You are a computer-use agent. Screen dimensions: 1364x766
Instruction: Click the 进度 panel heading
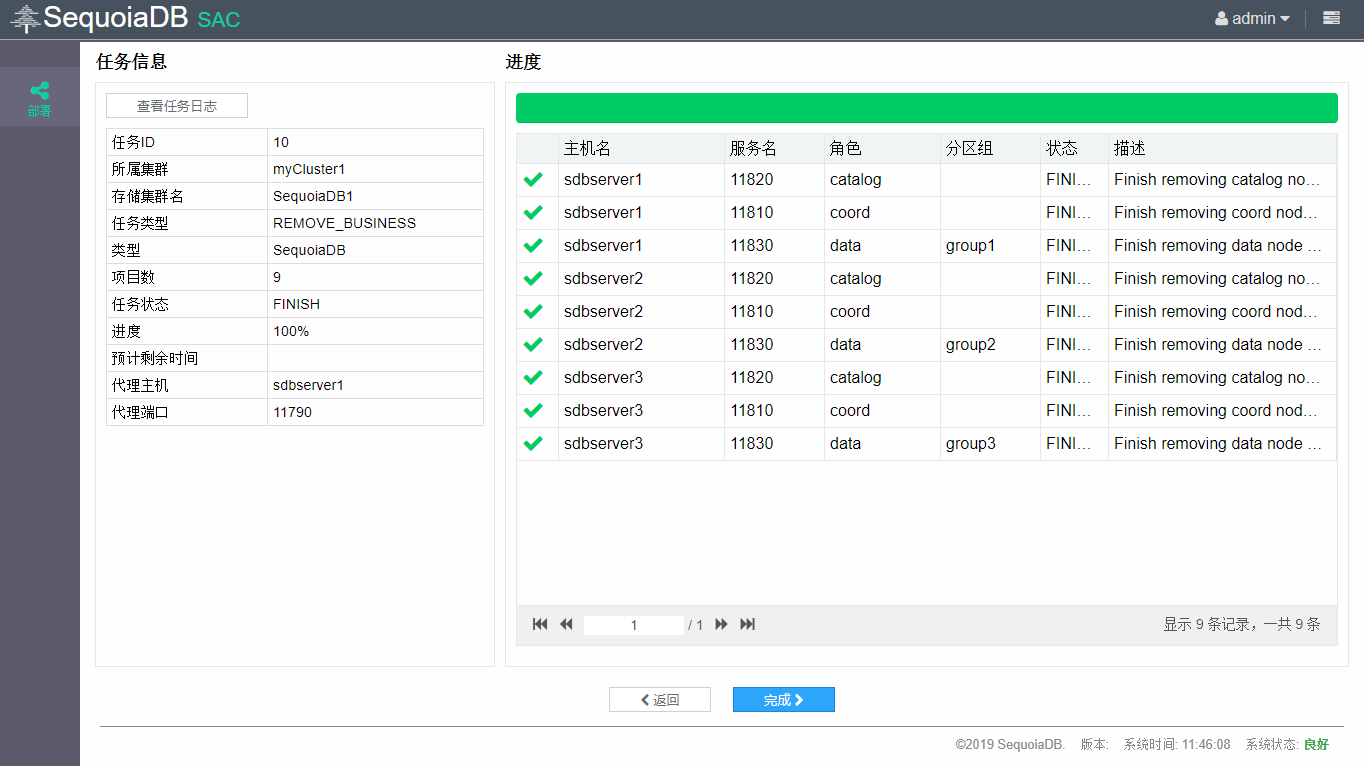coord(523,62)
